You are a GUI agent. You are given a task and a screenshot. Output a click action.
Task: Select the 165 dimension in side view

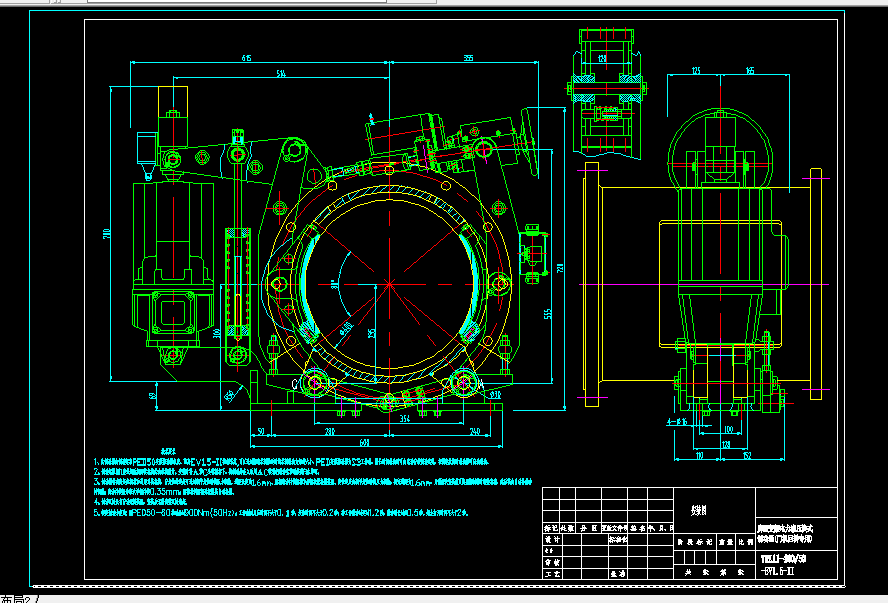point(750,71)
